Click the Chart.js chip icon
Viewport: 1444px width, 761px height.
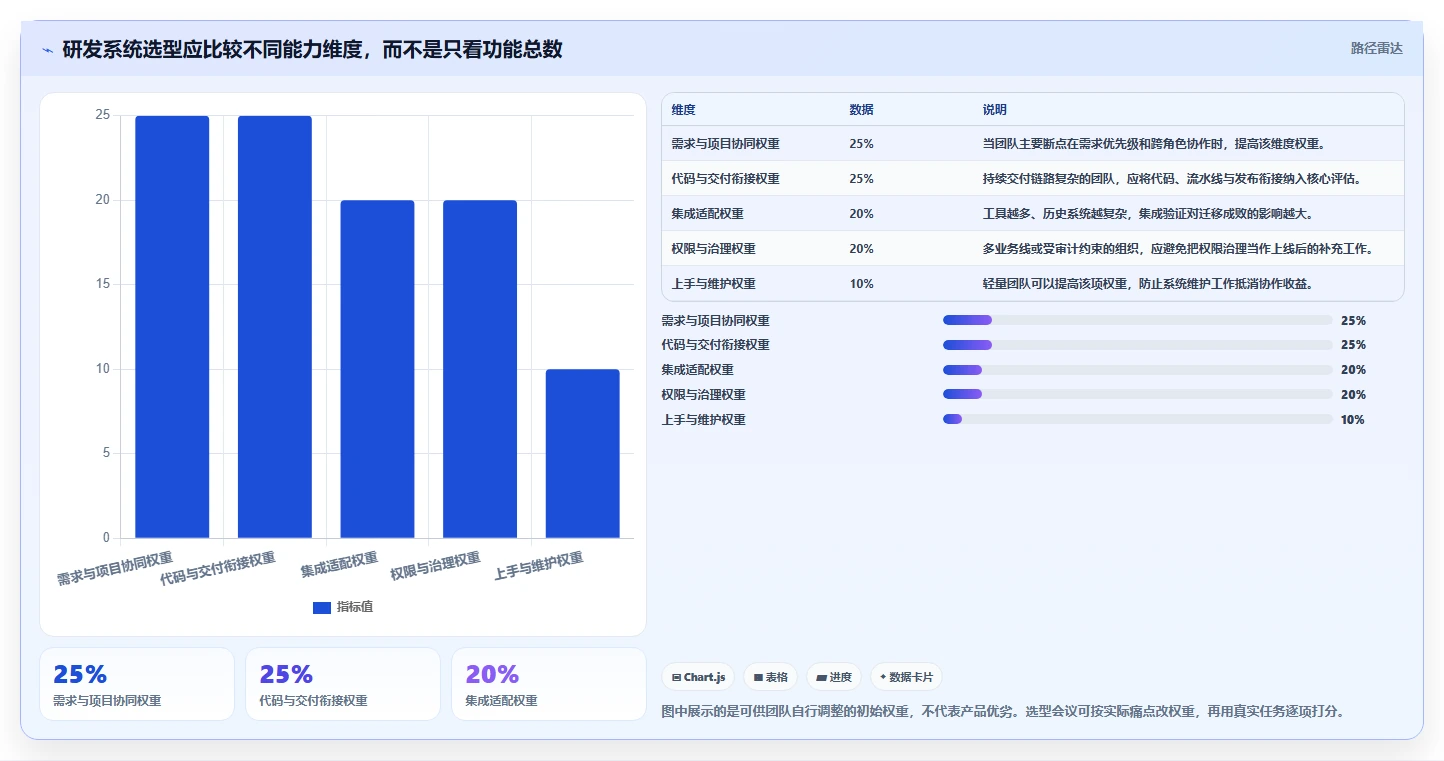click(x=676, y=677)
